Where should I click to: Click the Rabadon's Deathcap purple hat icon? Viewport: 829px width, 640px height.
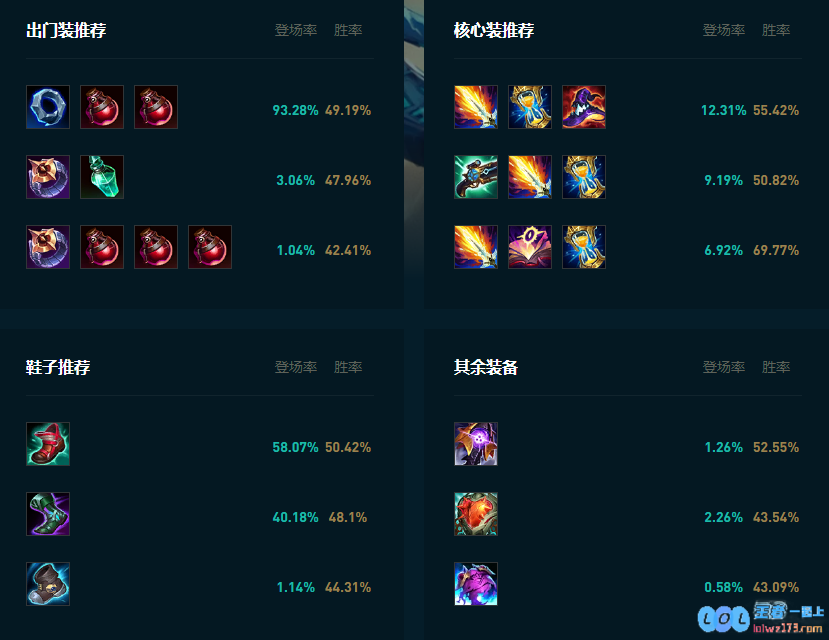tap(584, 107)
